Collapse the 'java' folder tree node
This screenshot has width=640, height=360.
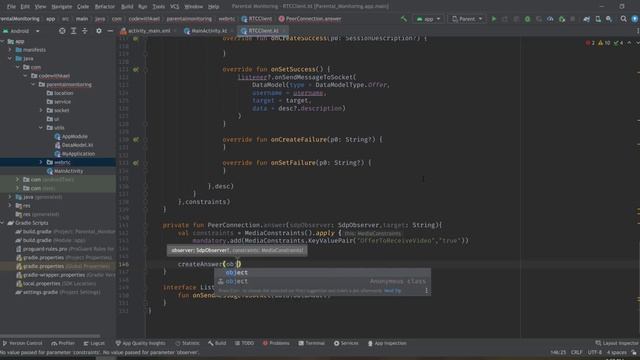click(x=10, y=58)
